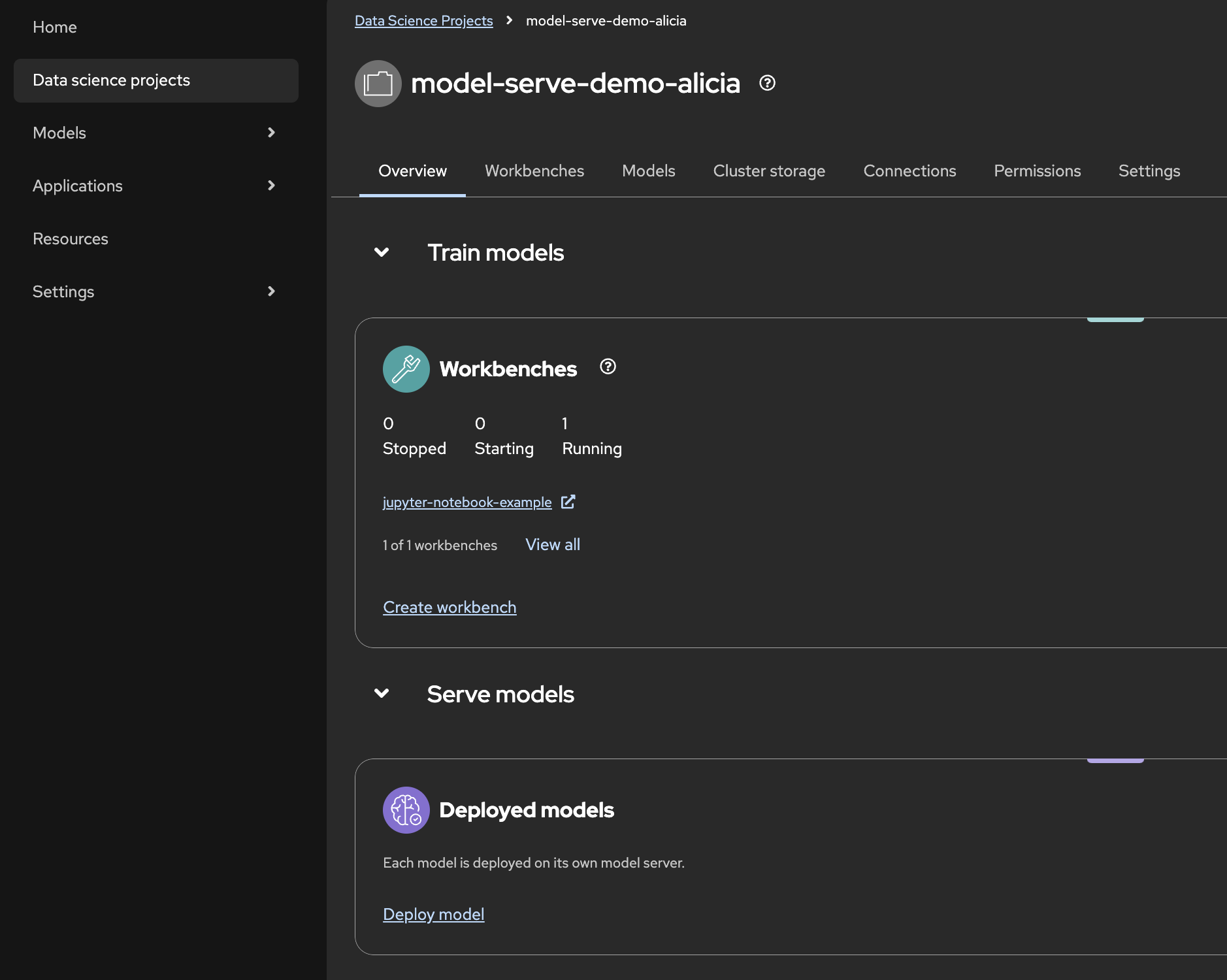Select the Connections tab
The height and width of the screenshot is (980, 1227).
click(909, 171)
